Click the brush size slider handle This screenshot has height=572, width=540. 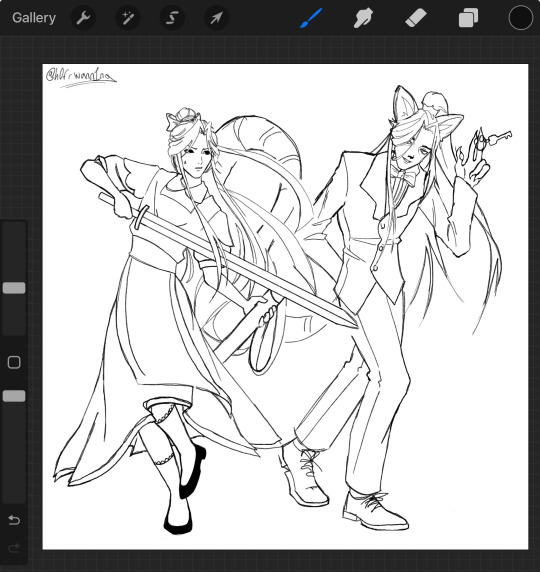(x=14, y=288)
